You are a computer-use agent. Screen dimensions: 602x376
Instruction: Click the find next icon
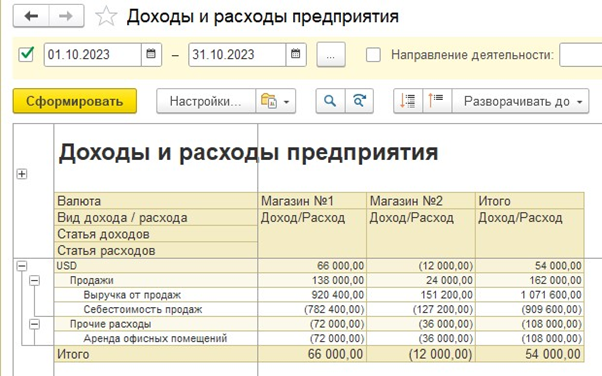click(359, 101)
